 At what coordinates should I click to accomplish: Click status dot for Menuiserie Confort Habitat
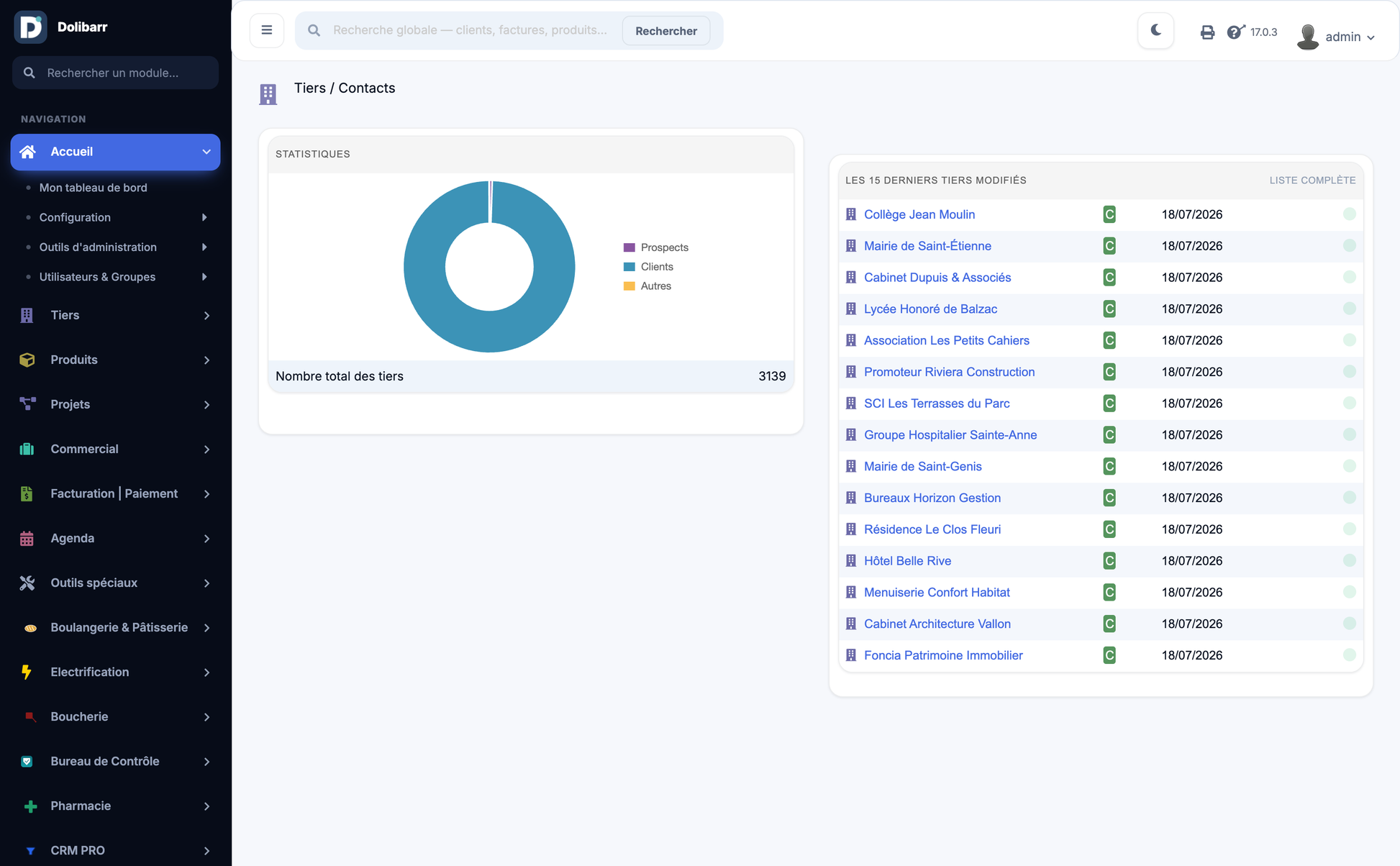pyautogui.click(x=1349, y=592)
